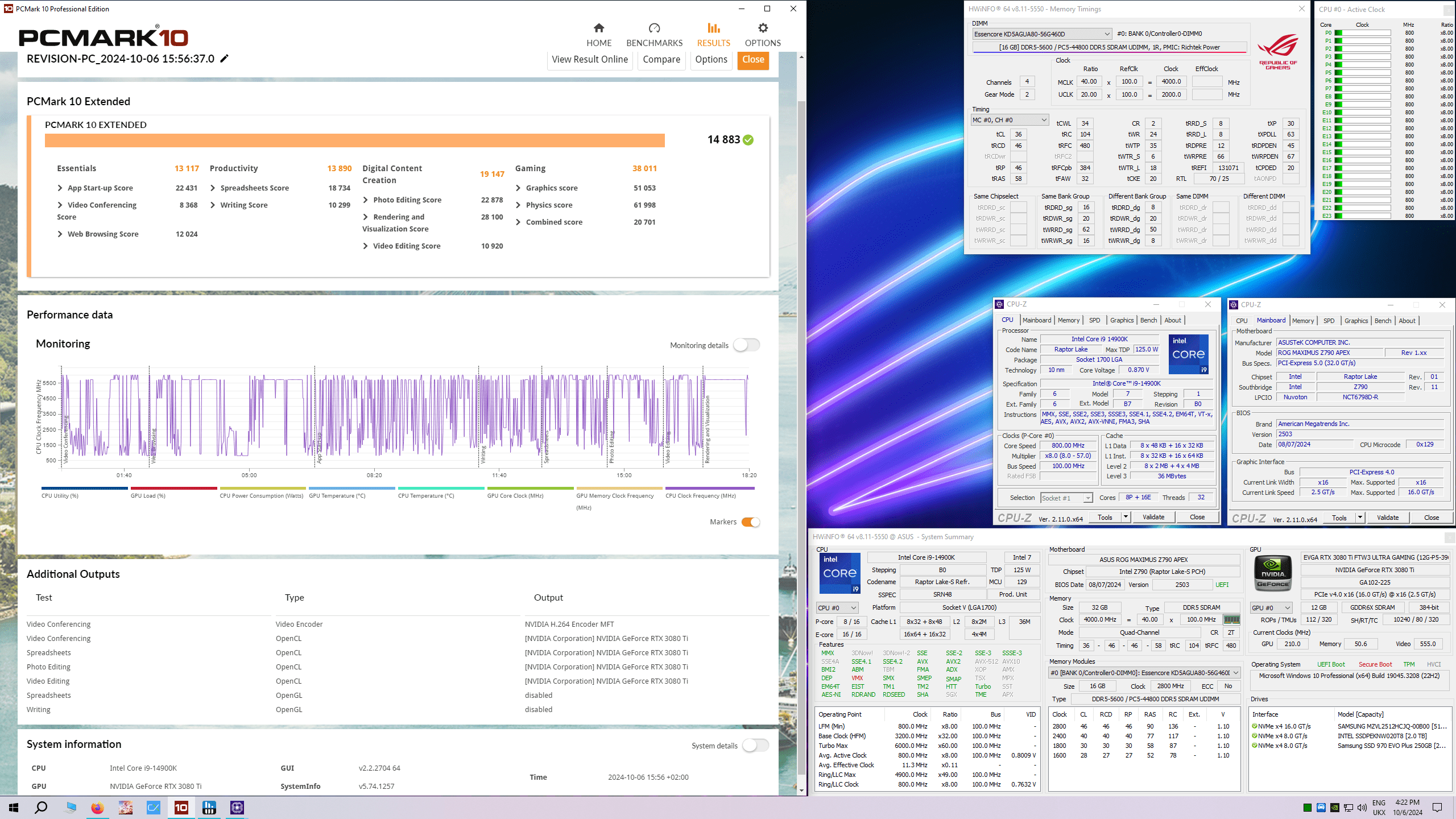This screenshot has height=819, width=1456.
Task: Expand the Physics score row
Action: click(x=518, y=205)
